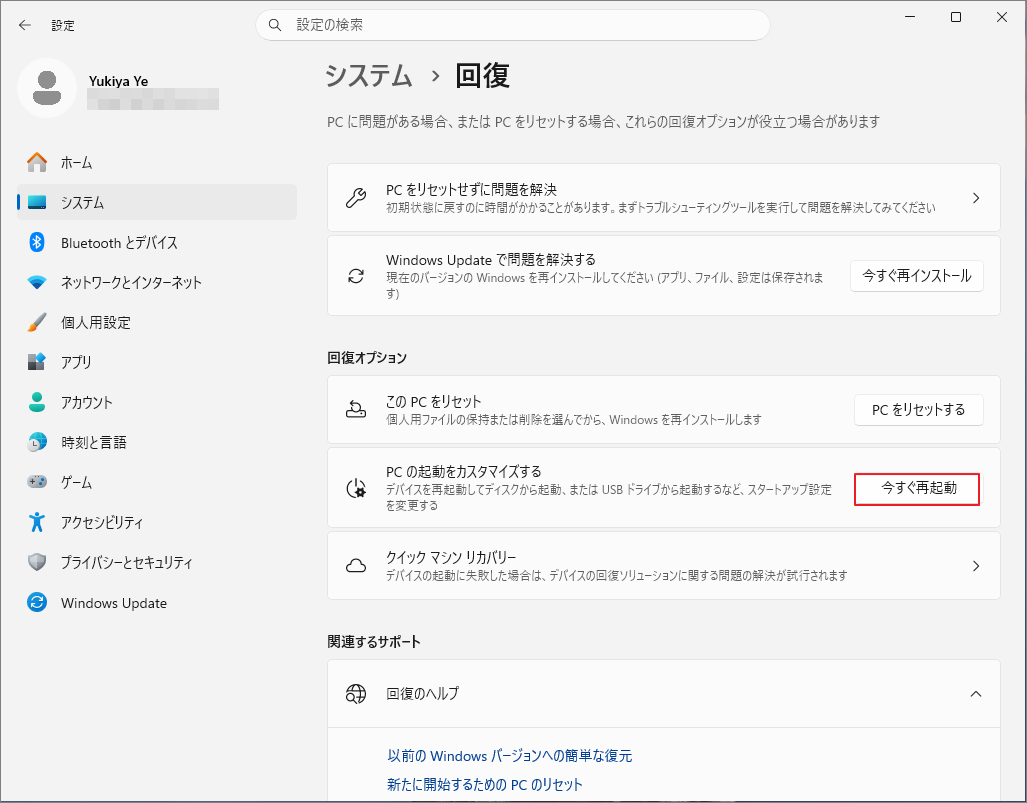Click PC をリセットする button

point(918,410)
